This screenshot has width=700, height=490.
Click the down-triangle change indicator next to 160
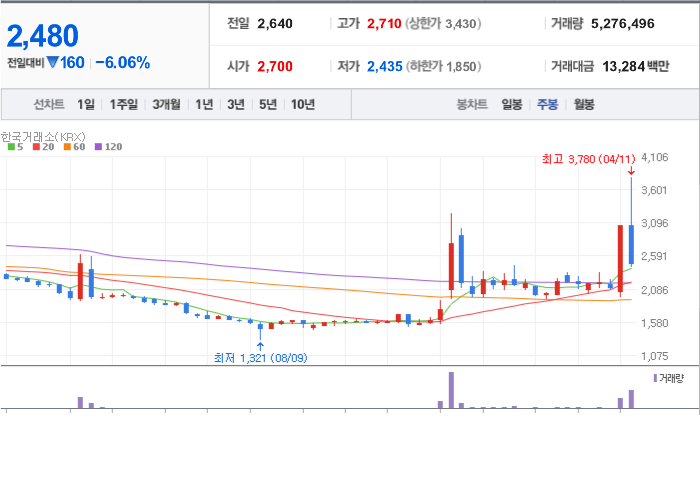coord(52,62)
